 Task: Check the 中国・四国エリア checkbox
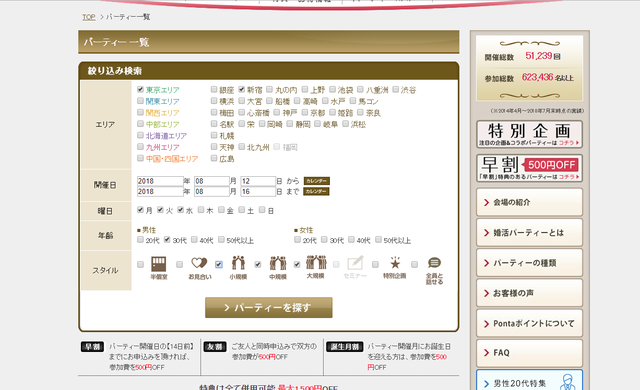point(140,158)
